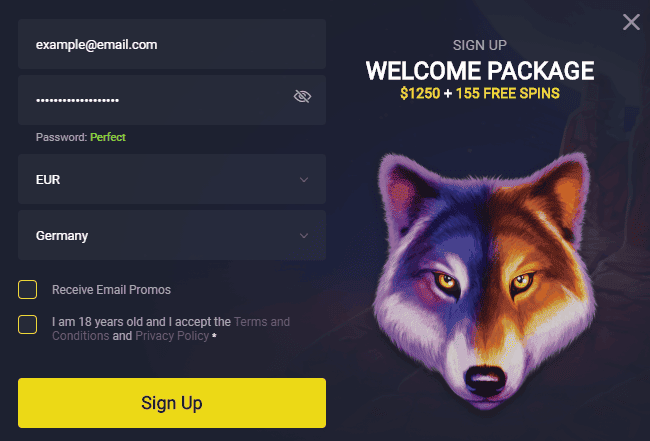
Task: Click the WELCOME PACKAGE heading
Action: pyautogui.click(x=480, y=70)
